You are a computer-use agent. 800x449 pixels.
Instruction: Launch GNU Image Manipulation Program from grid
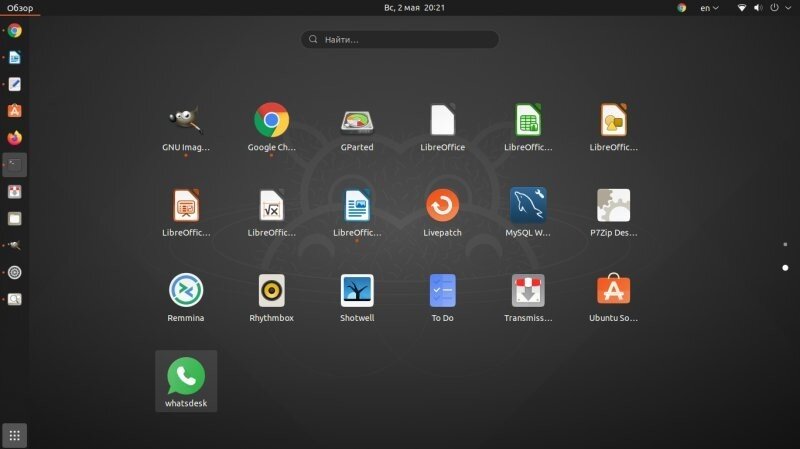pos(186,128)
